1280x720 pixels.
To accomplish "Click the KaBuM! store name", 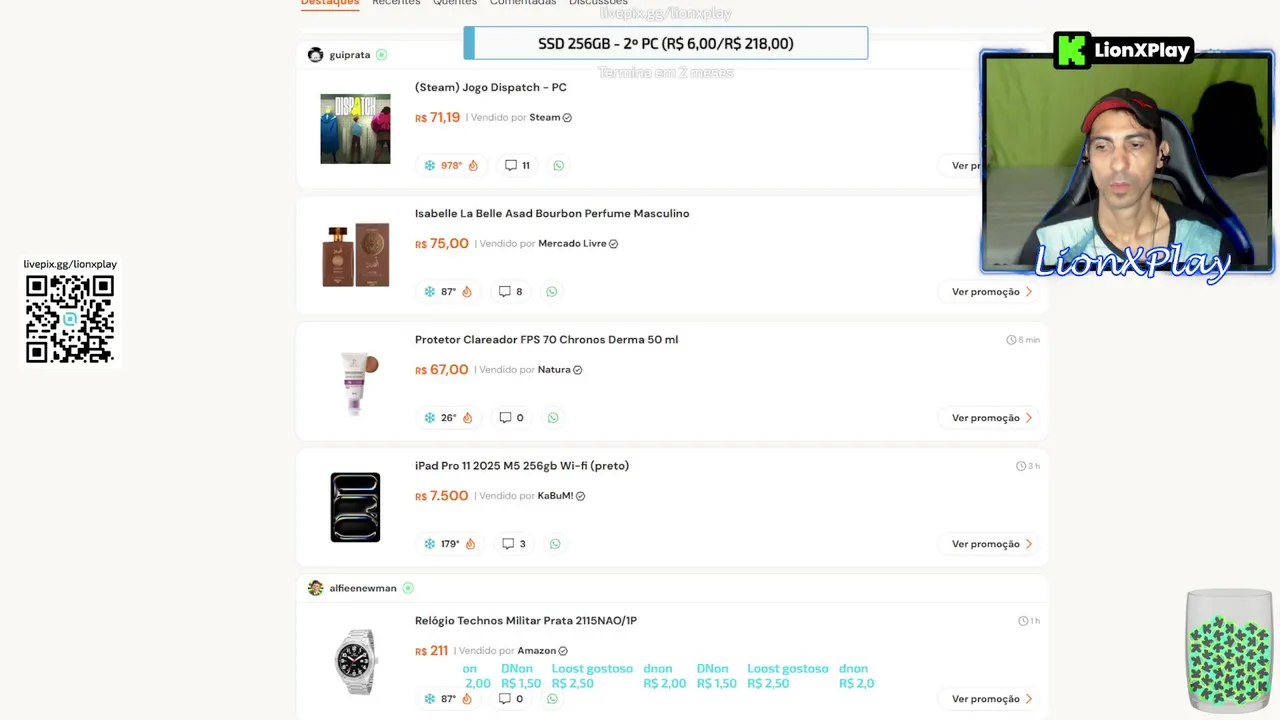I will click(555, 495).
